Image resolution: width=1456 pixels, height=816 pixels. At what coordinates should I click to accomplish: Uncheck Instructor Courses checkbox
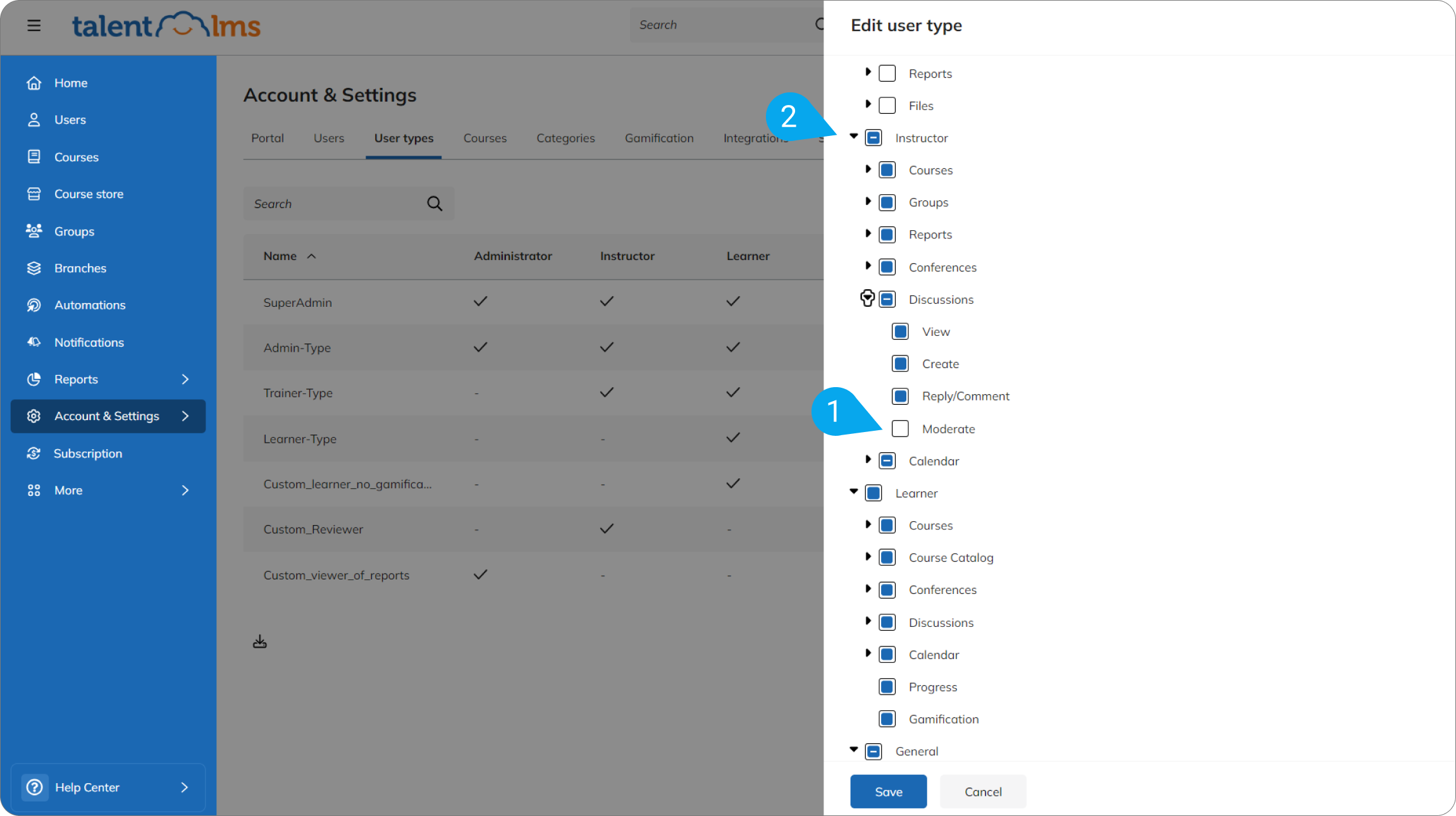(x=887, y=170)
